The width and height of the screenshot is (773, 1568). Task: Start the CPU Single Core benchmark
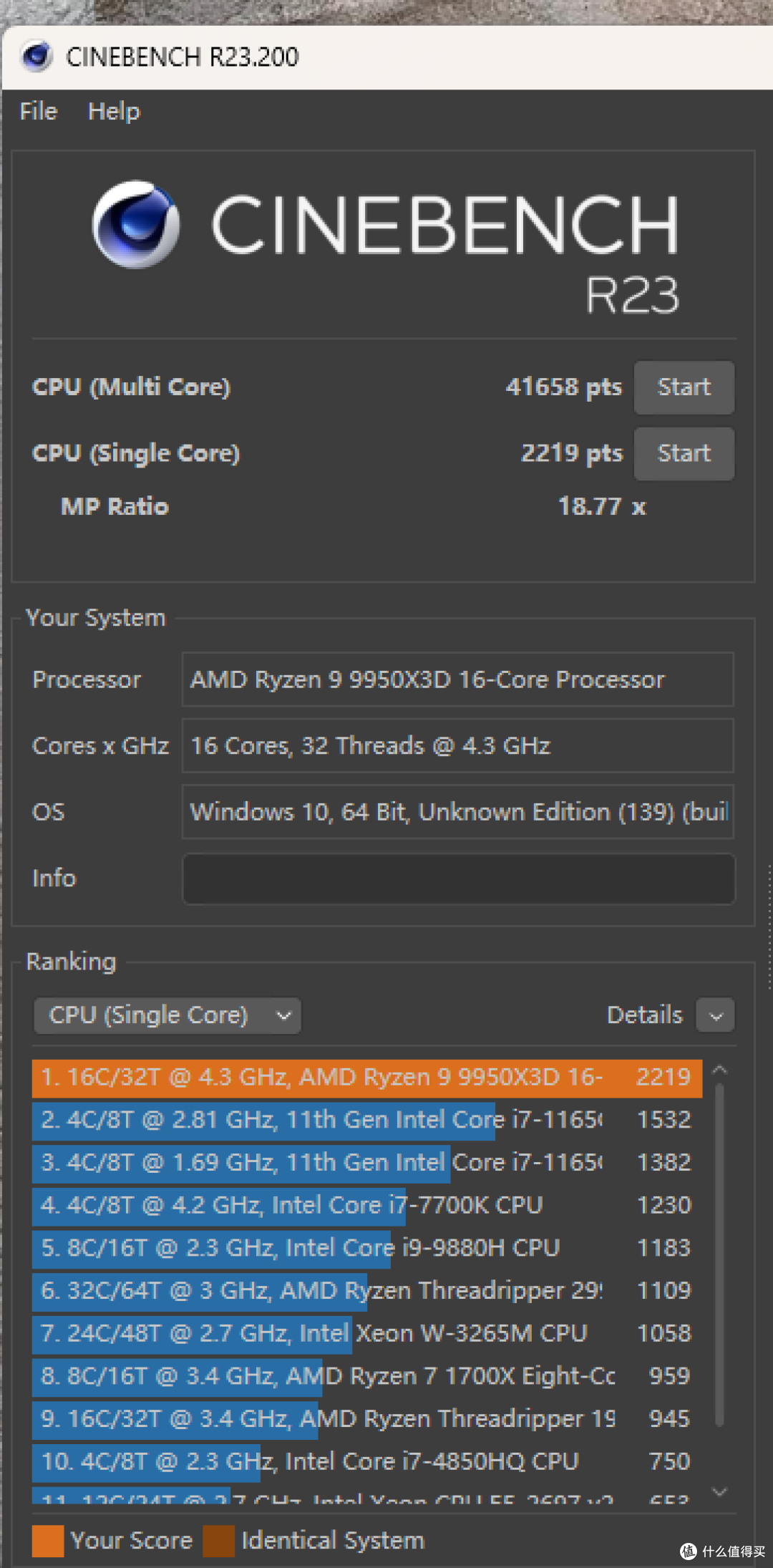tap(684, 453)
